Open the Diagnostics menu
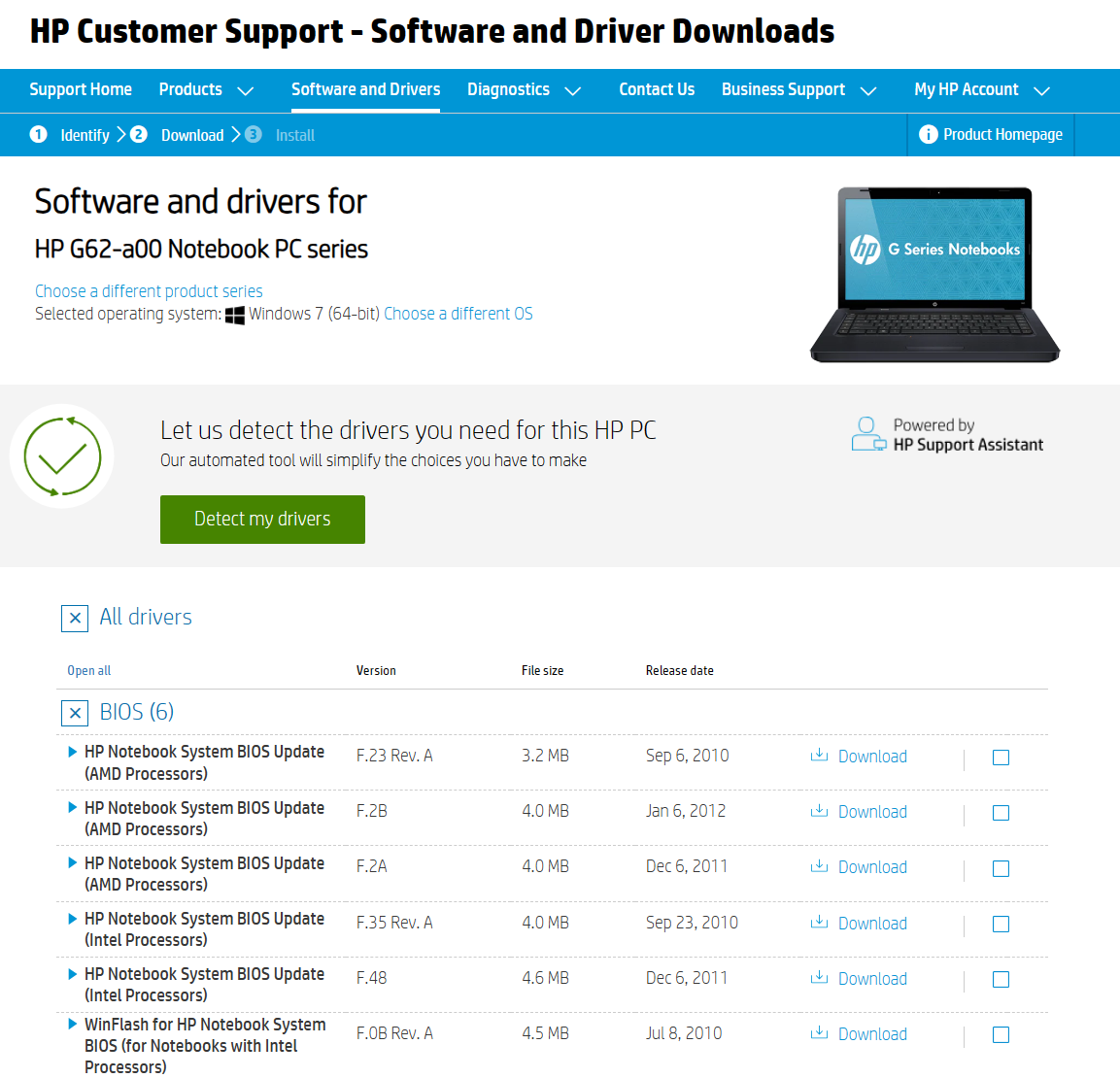This screenshot has height=1078, width=1120. click(x=509, y=90)
